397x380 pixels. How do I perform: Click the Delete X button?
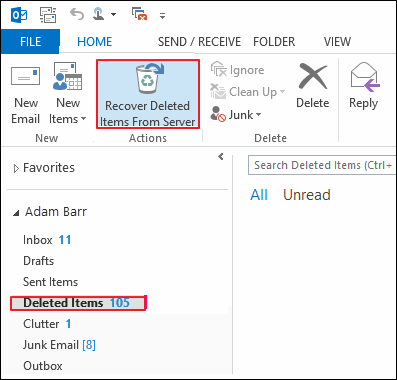tap(313, 86)
